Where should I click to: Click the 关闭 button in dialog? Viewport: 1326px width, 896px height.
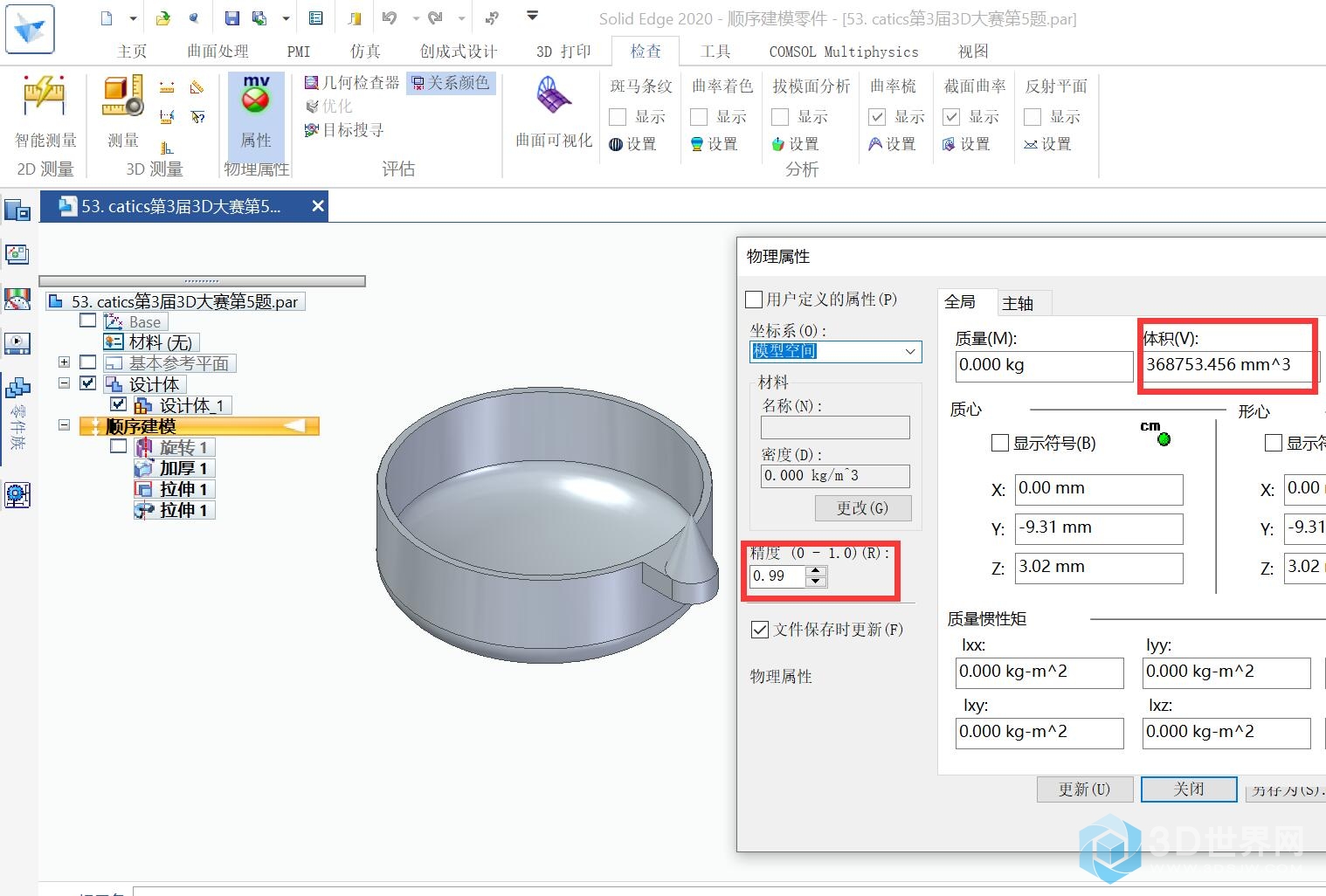point(1189,789)
